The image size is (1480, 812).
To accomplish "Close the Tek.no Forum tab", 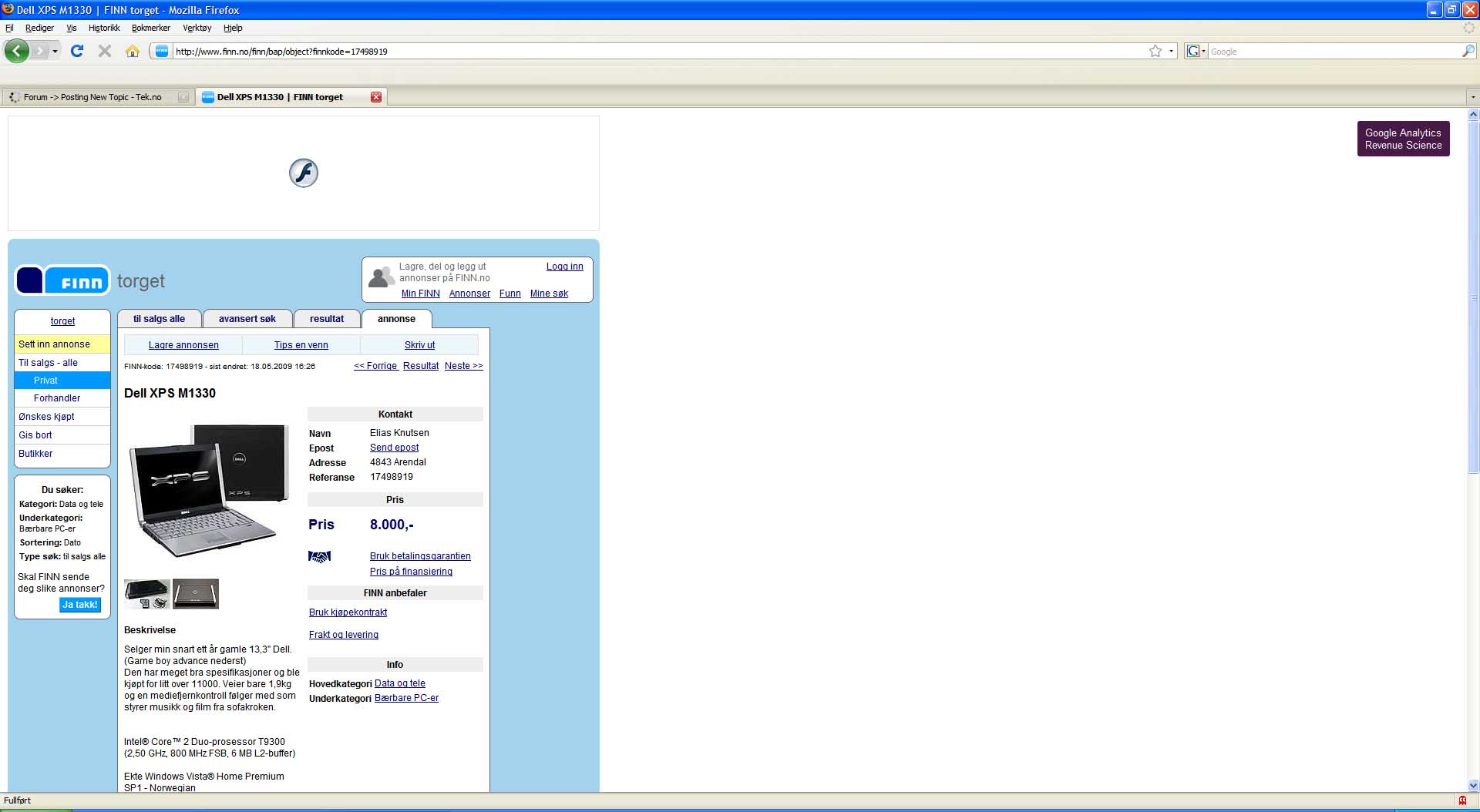I will click(183, 97).
